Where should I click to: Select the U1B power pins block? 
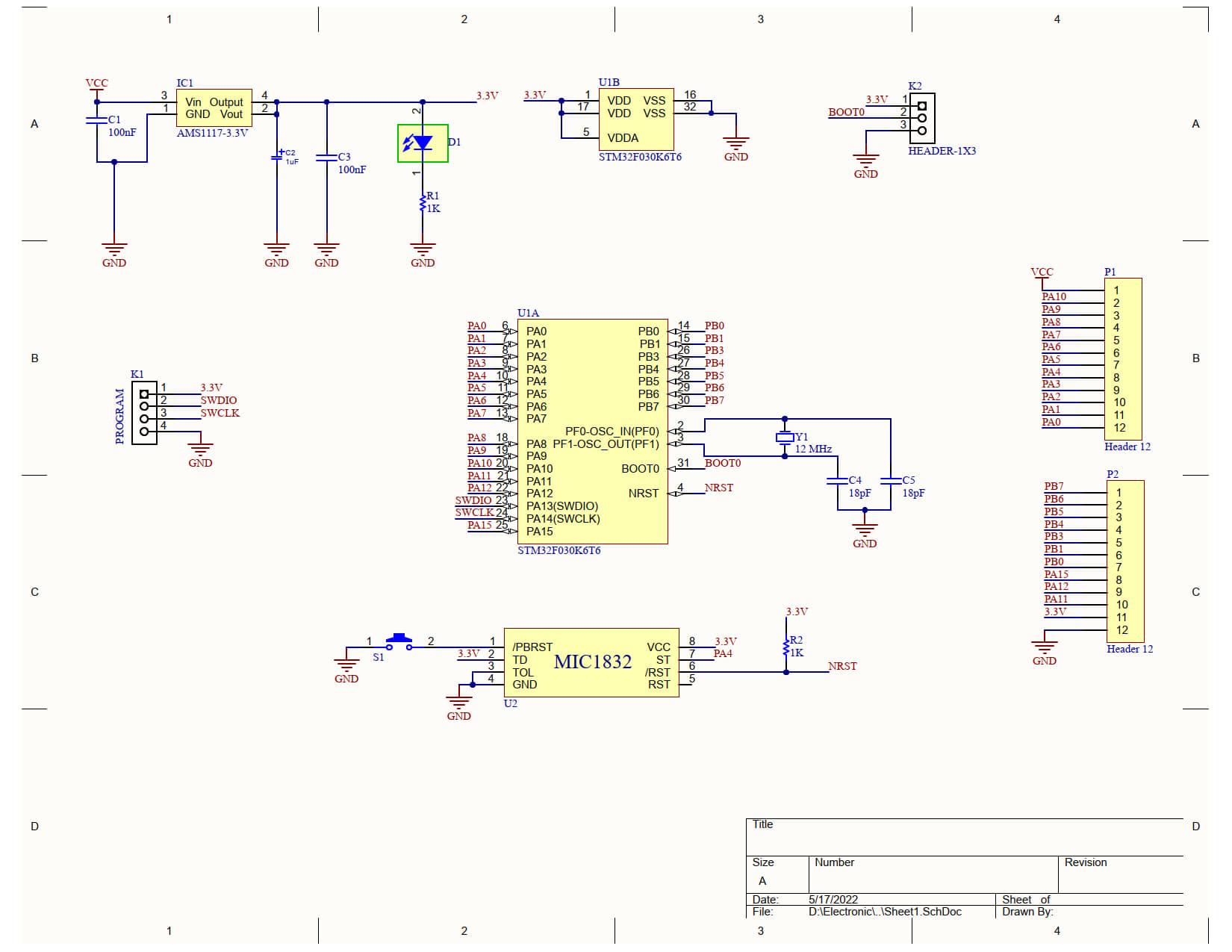point(636,119)
